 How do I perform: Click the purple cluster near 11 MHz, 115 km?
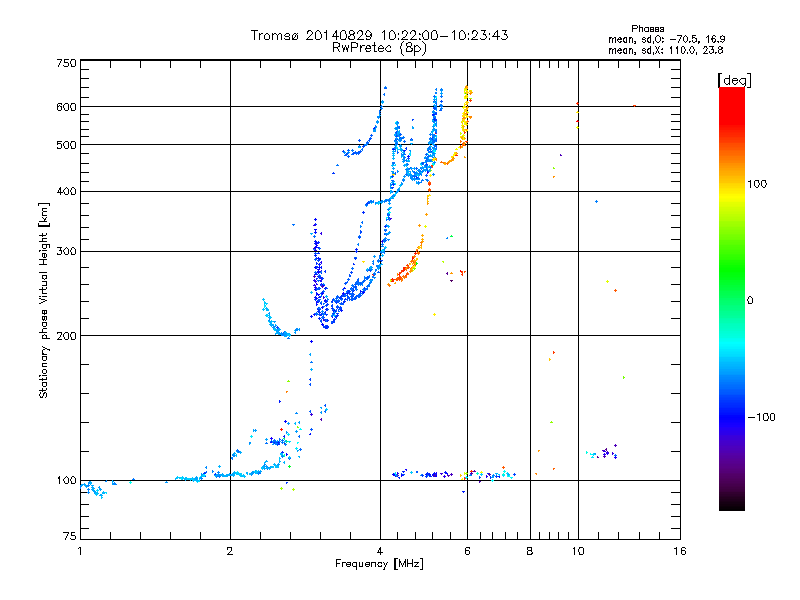click(x=608, y=452)
